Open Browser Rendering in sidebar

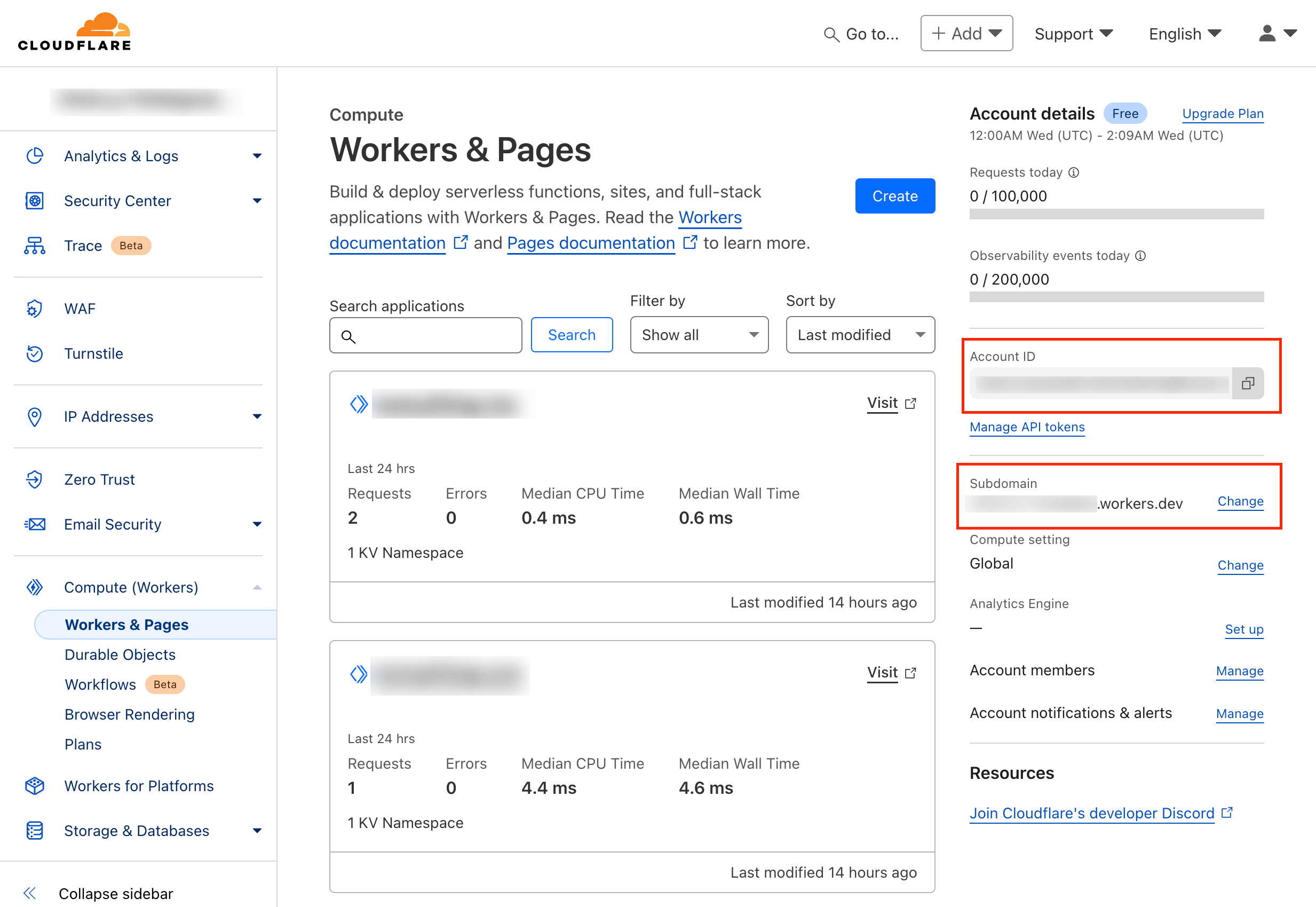130,714
